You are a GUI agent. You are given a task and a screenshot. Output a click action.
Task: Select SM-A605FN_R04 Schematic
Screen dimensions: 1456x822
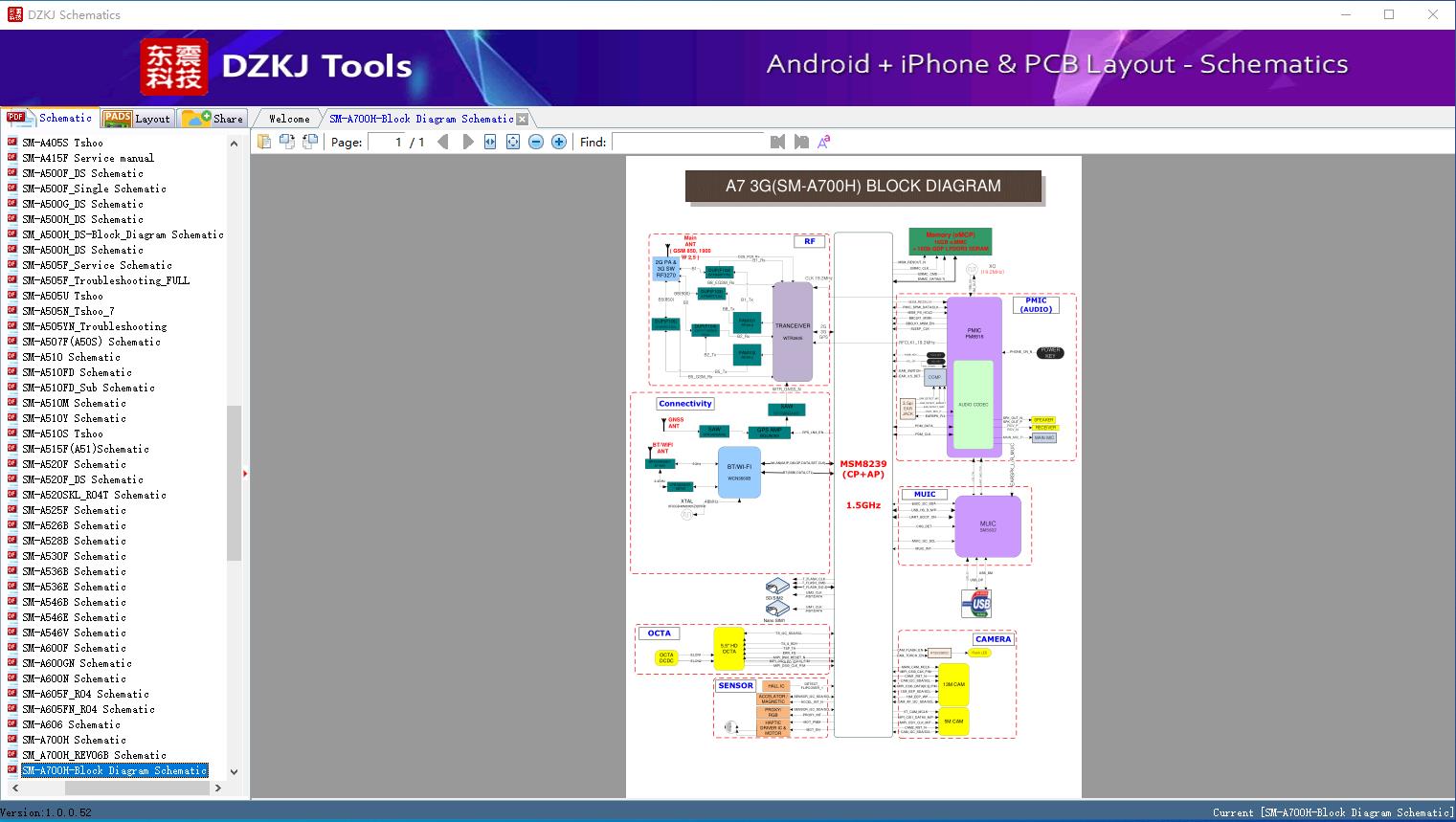pos(88,709)
